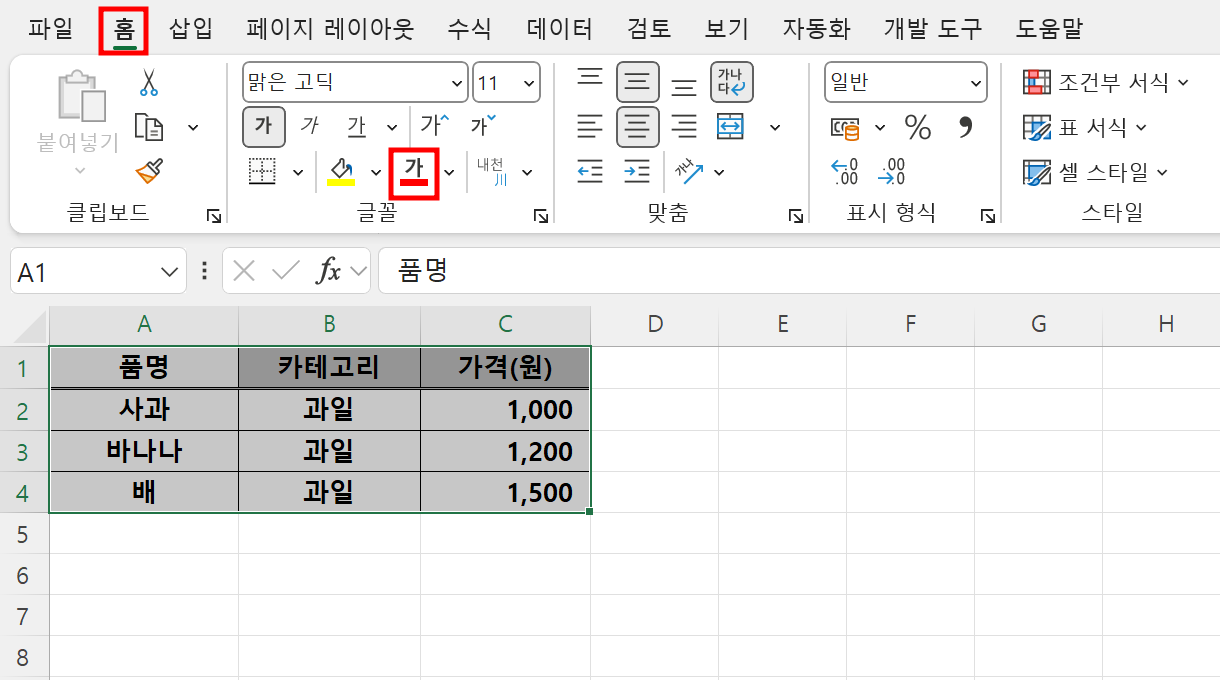Click the cancel X in formula bar
The width and height of the screenshot is (1220, 680).
(243, 271)
